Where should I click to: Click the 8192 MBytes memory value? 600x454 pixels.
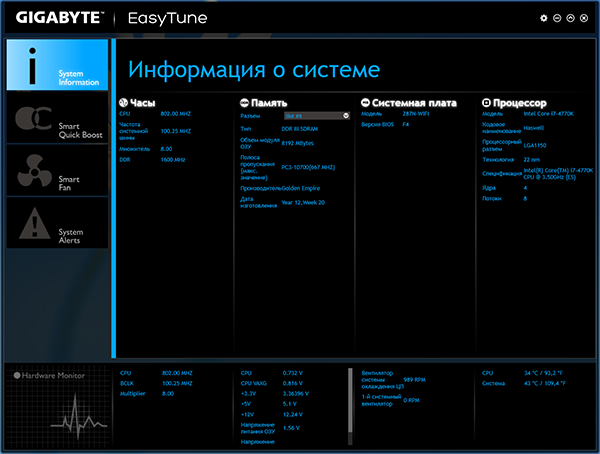pyautogui.click(x=298, y=143)
